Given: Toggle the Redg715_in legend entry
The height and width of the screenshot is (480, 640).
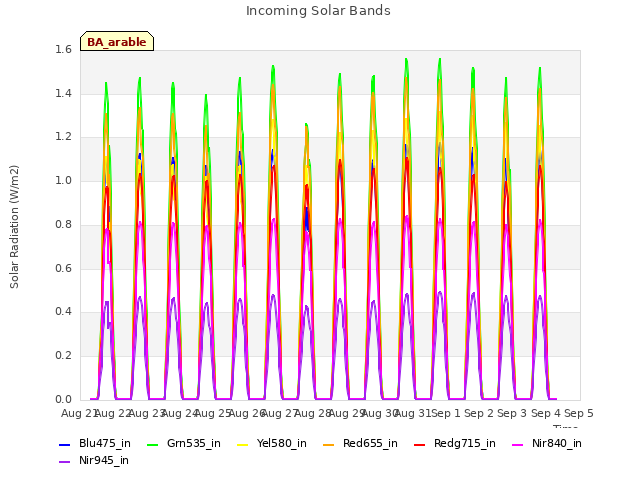Looking at the screenshot, I should click(x=455, y=444).
